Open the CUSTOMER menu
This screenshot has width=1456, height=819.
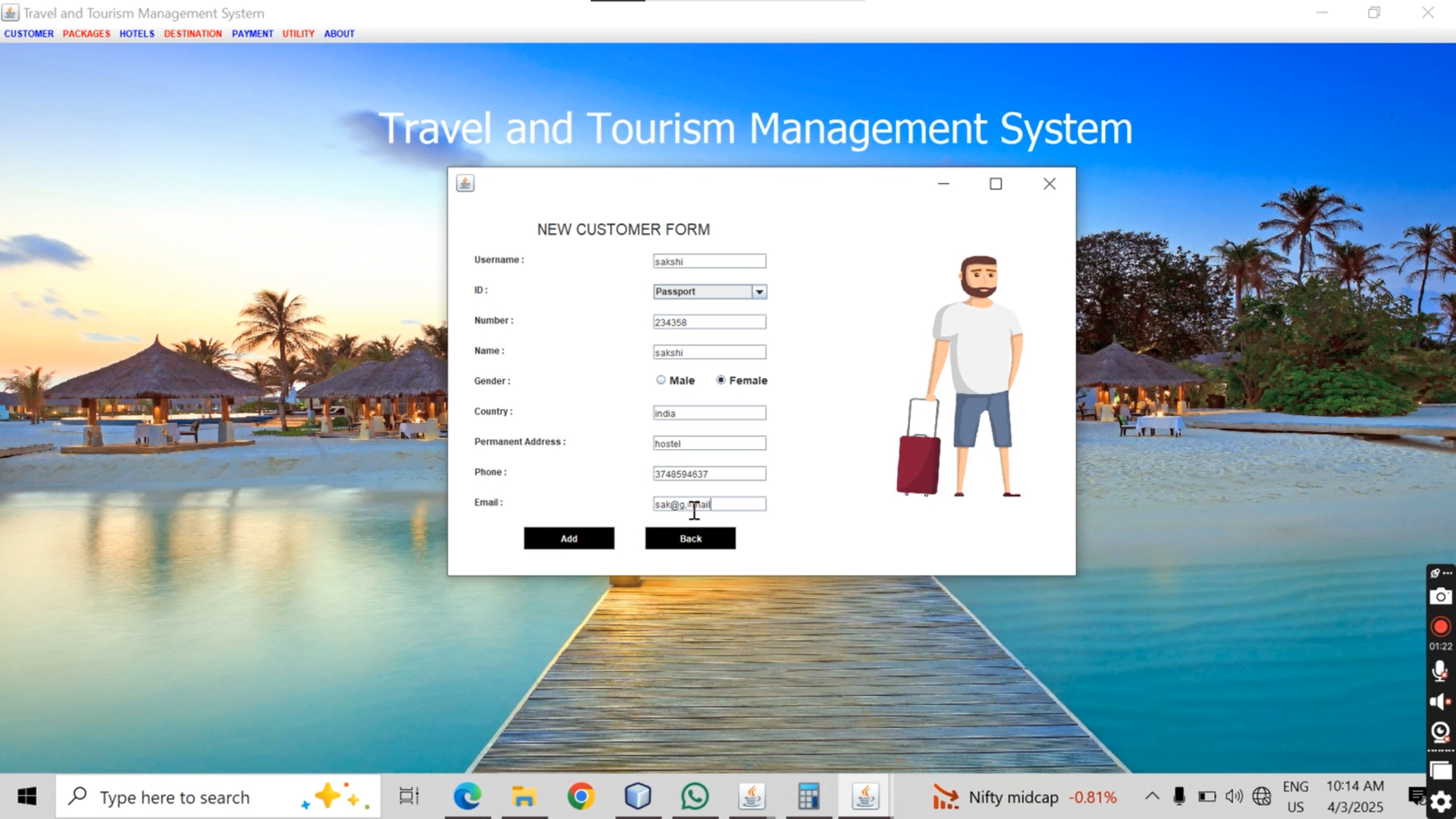point(29,33)
